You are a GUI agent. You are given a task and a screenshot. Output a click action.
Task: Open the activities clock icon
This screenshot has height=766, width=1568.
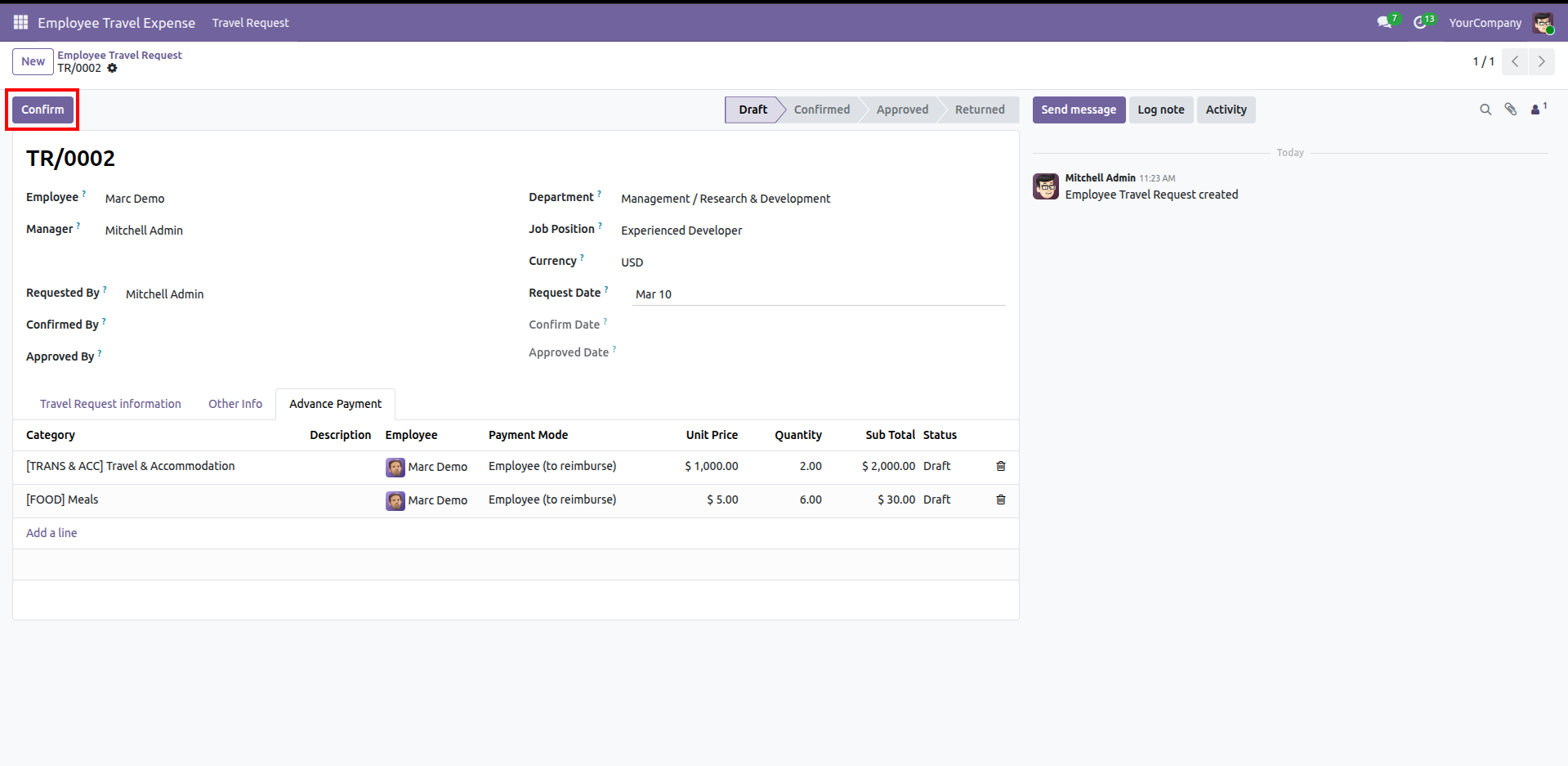(1422, 22)
